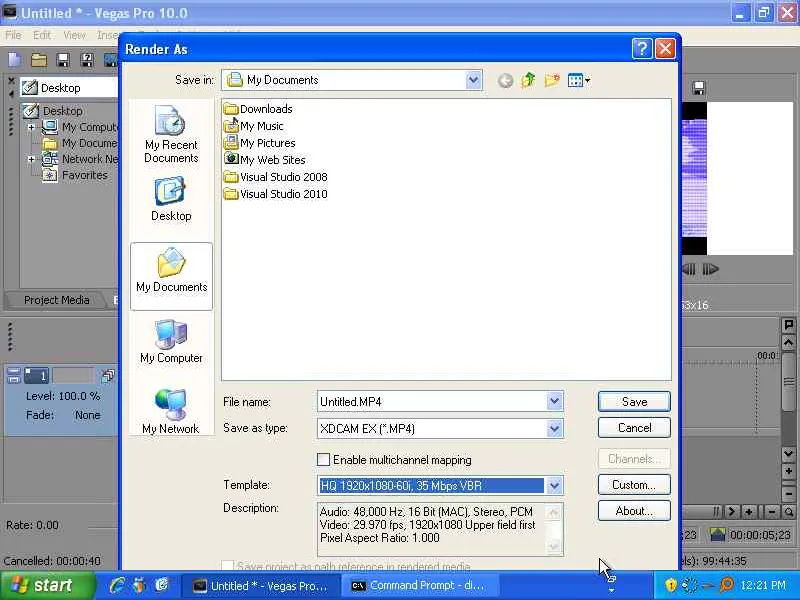Click the Save button

pos(634,402)
